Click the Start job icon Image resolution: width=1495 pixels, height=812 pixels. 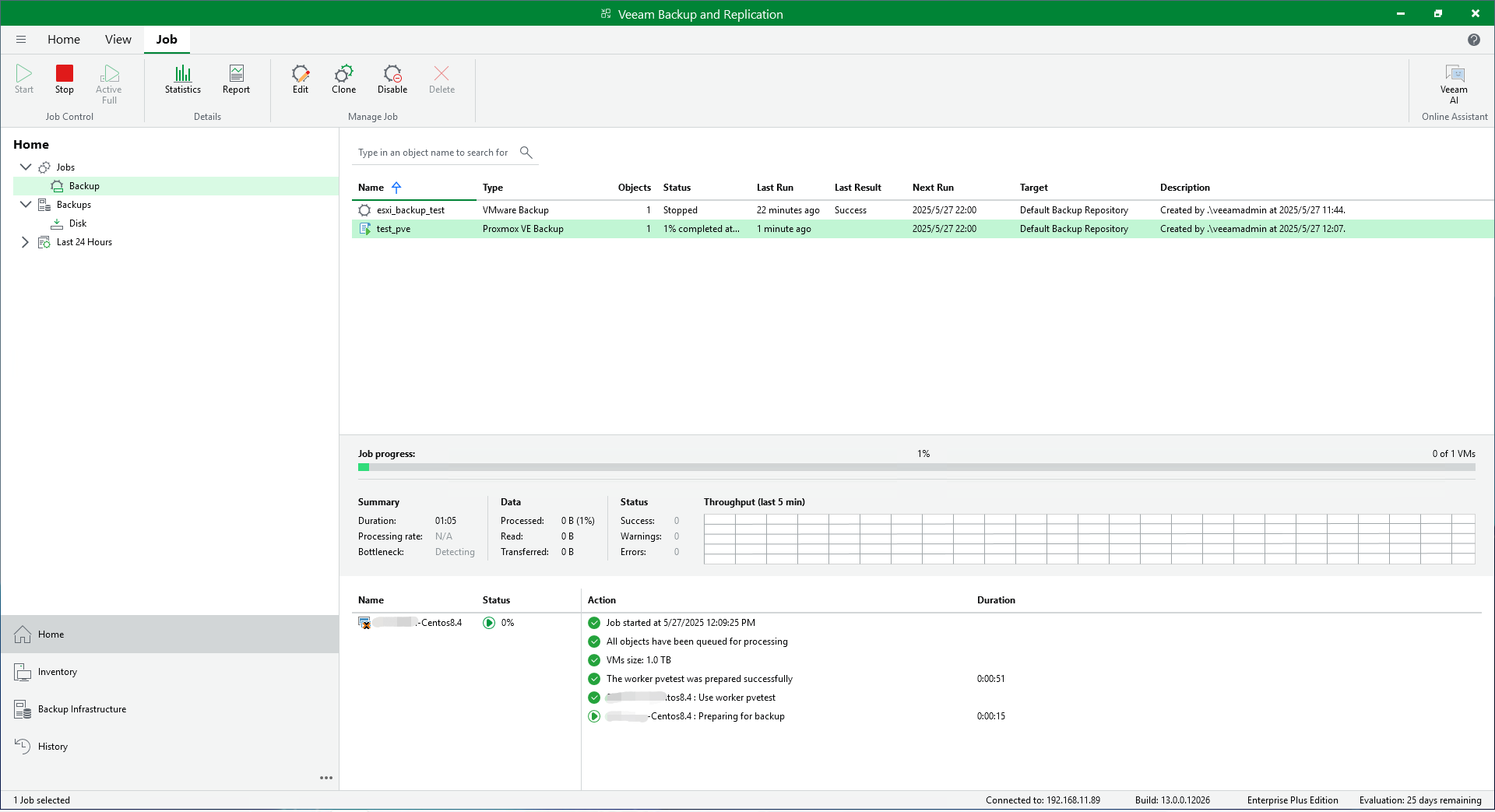click(24, 79)
